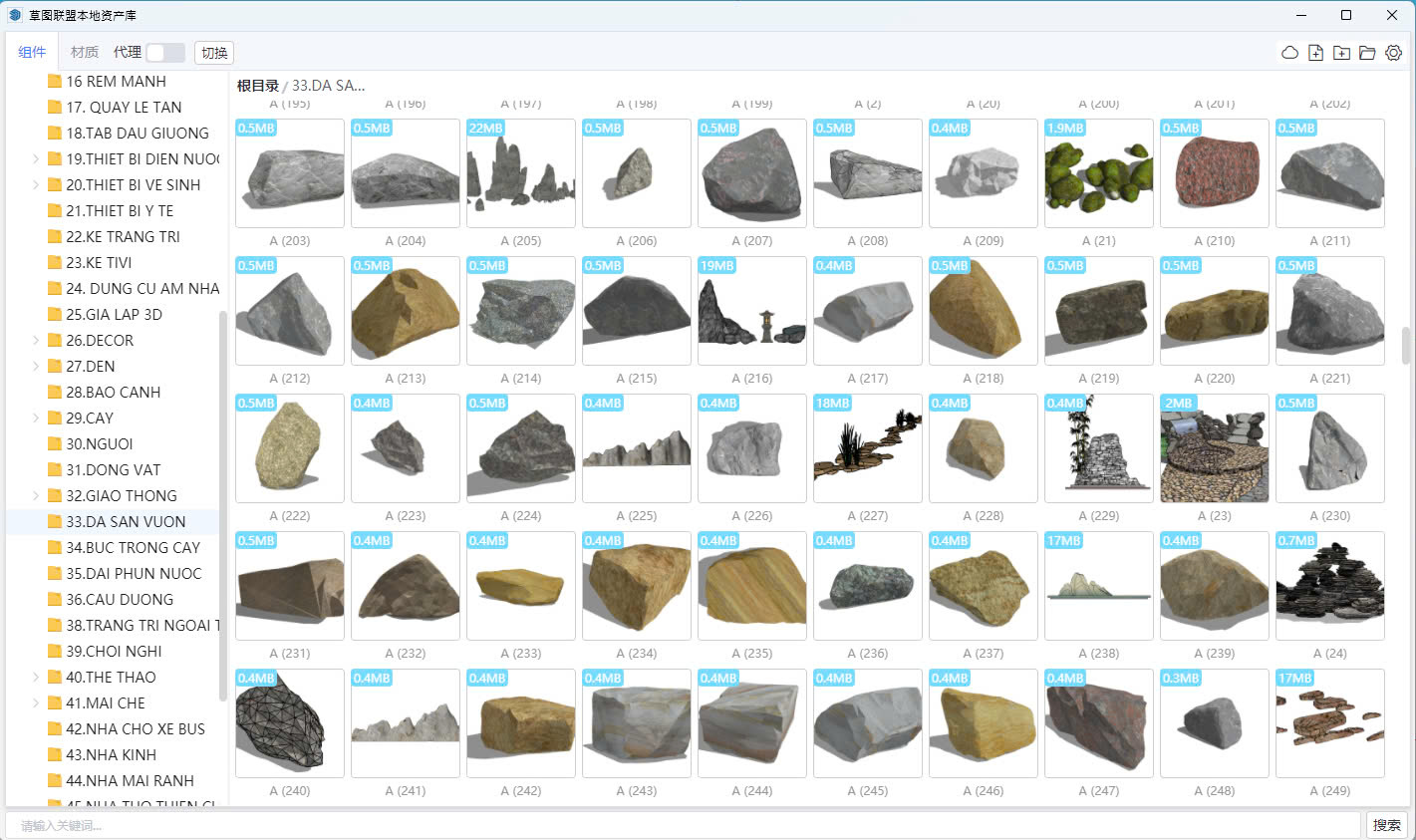The width and height of the screenshot is (1416, 840).
Task: Expand the 41.MAI CHE folder arrow
Action: pos(36,703)
